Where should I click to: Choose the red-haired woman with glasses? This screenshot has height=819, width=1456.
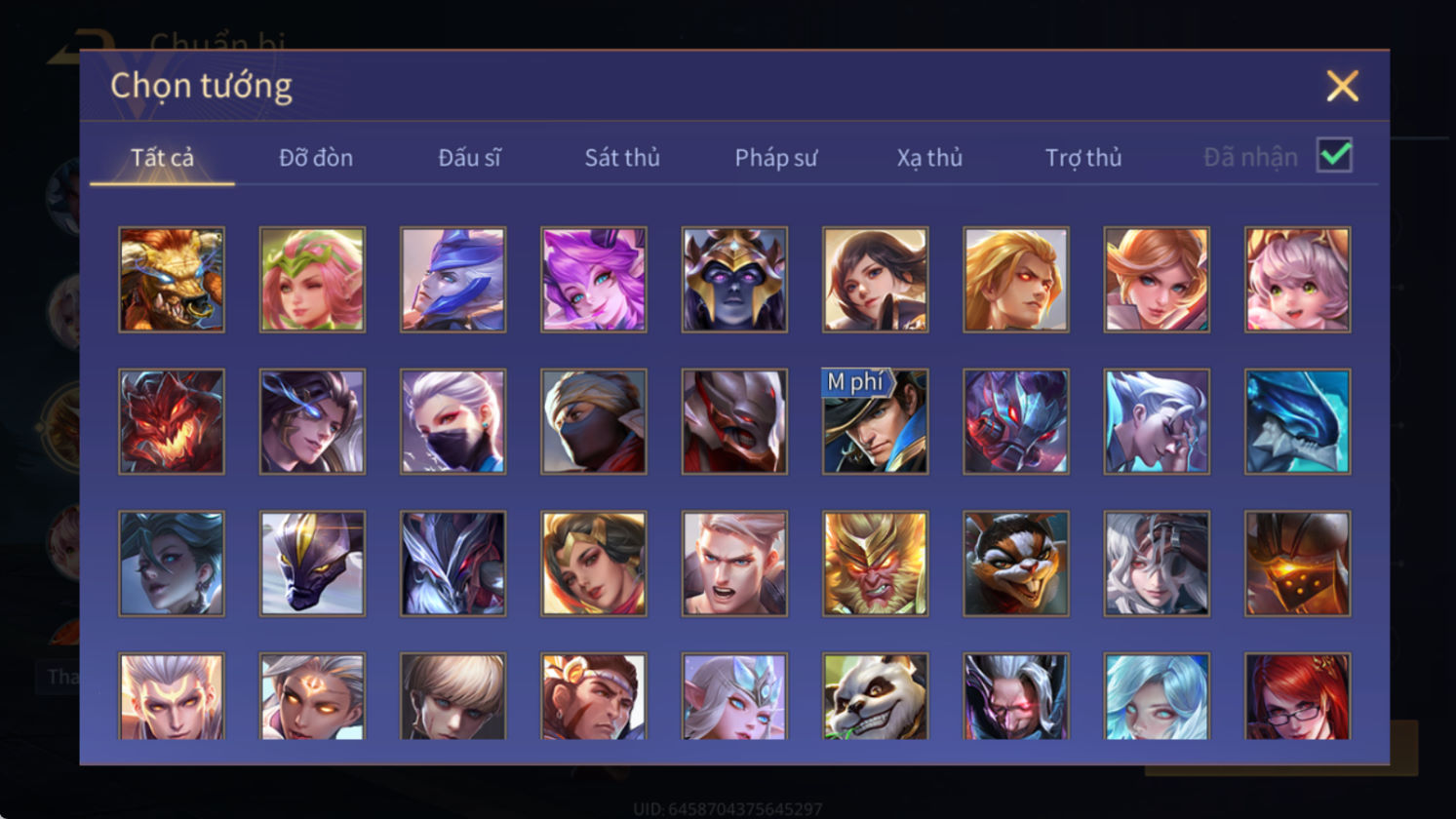coord(1298,696)
